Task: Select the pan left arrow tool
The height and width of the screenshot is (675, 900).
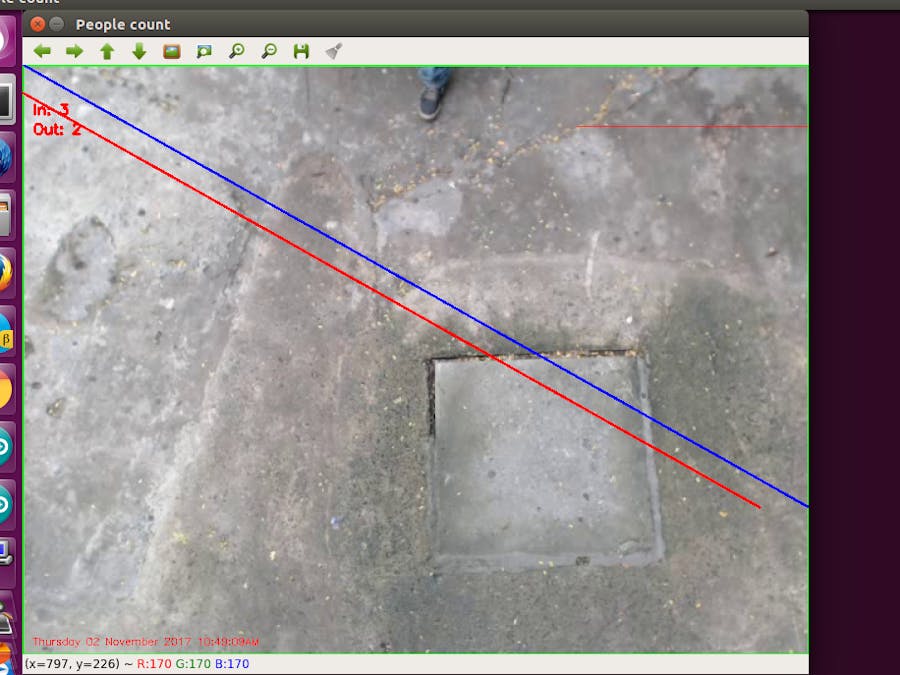Action: [x=41, y=49]
